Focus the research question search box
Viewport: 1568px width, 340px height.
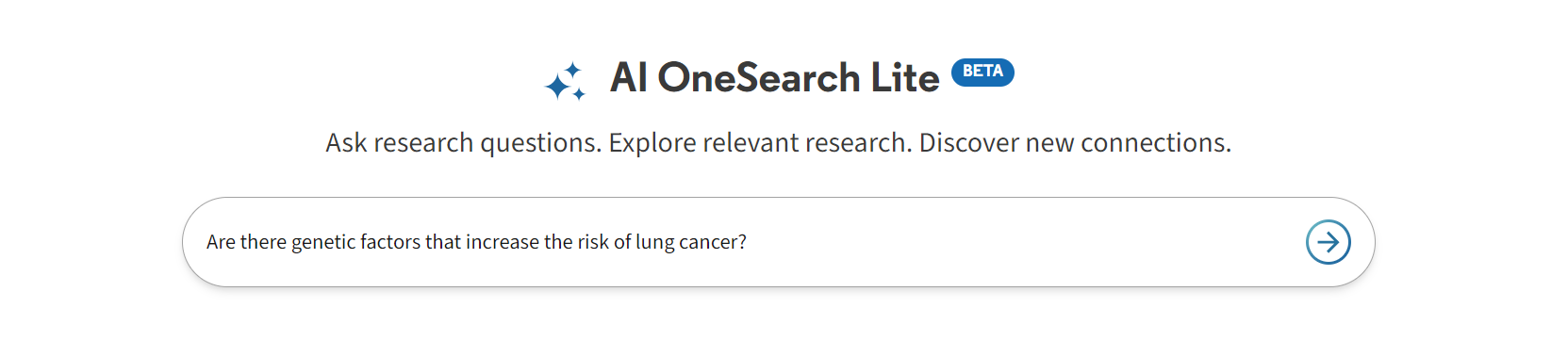point(778,242)
